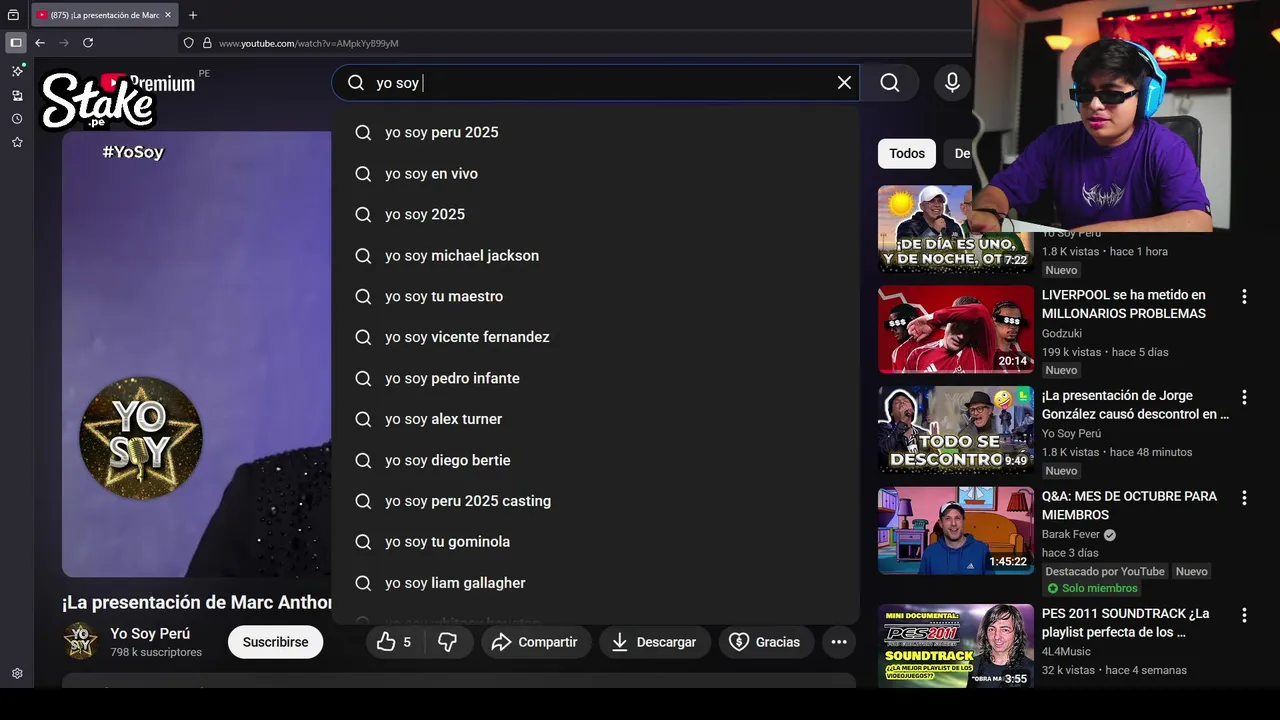
Task: Choose suggestion yo soy alex turner
Action: pos(596,419)
